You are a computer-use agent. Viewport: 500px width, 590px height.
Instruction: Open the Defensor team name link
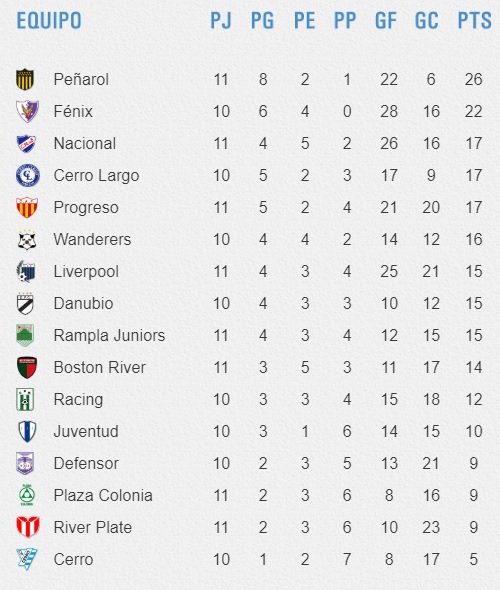(86, 463)
